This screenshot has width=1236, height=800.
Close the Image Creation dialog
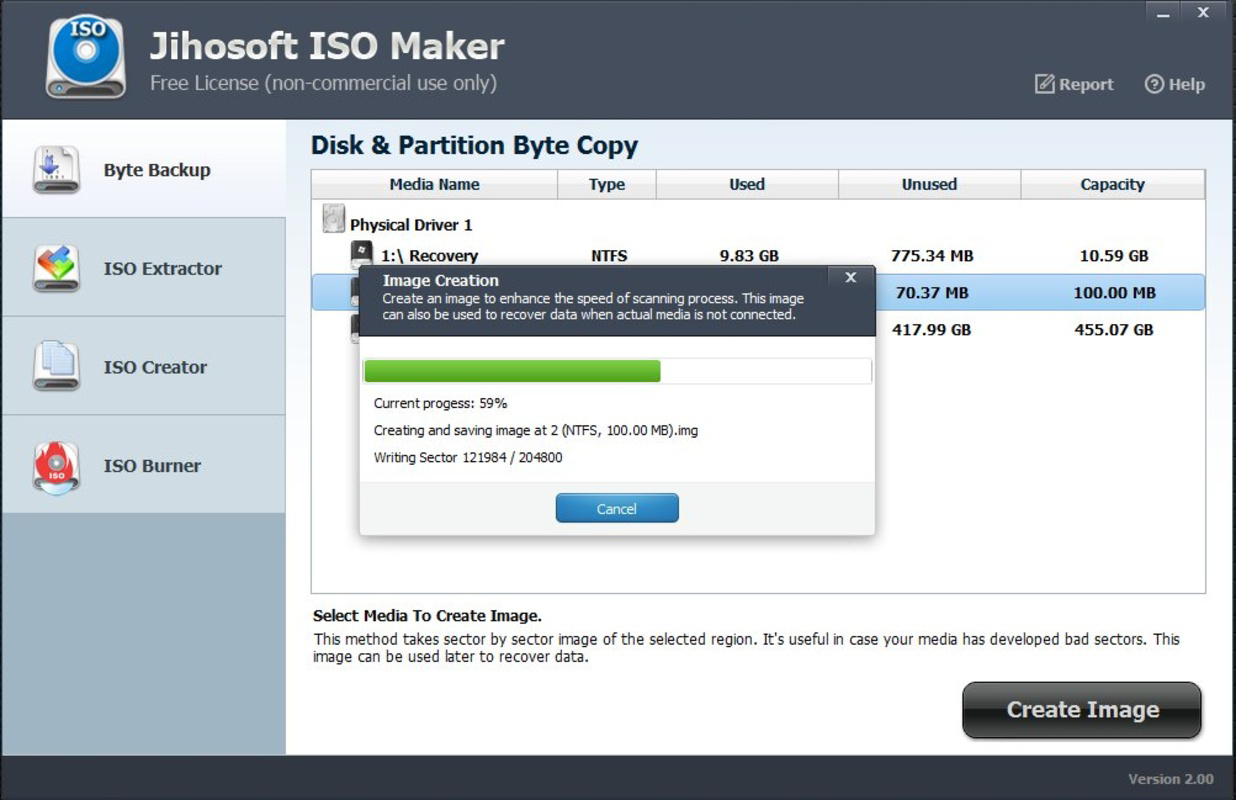point(851,277)
